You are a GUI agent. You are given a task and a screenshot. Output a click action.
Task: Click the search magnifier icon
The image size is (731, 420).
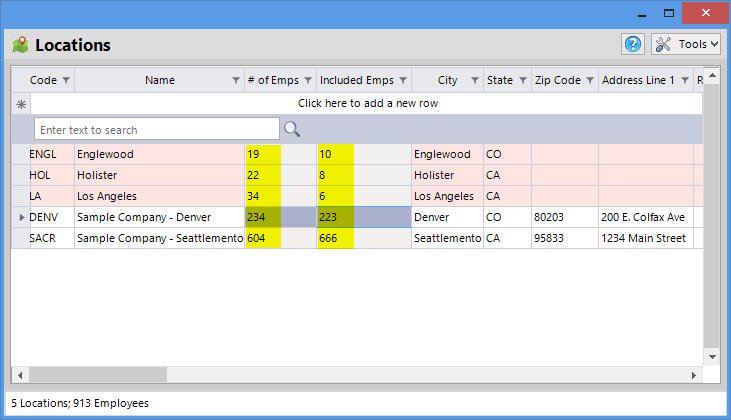click(292, 129)
